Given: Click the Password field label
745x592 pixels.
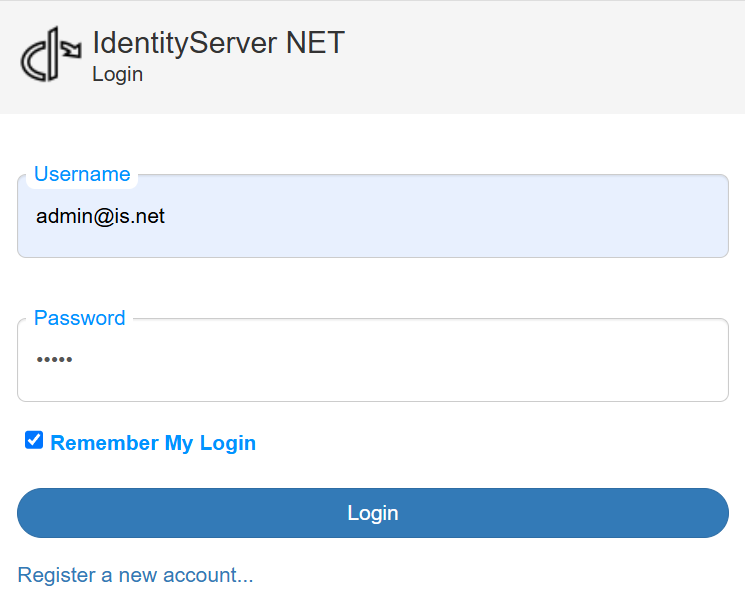Looking at the screenshot, I should pos(79,318).
